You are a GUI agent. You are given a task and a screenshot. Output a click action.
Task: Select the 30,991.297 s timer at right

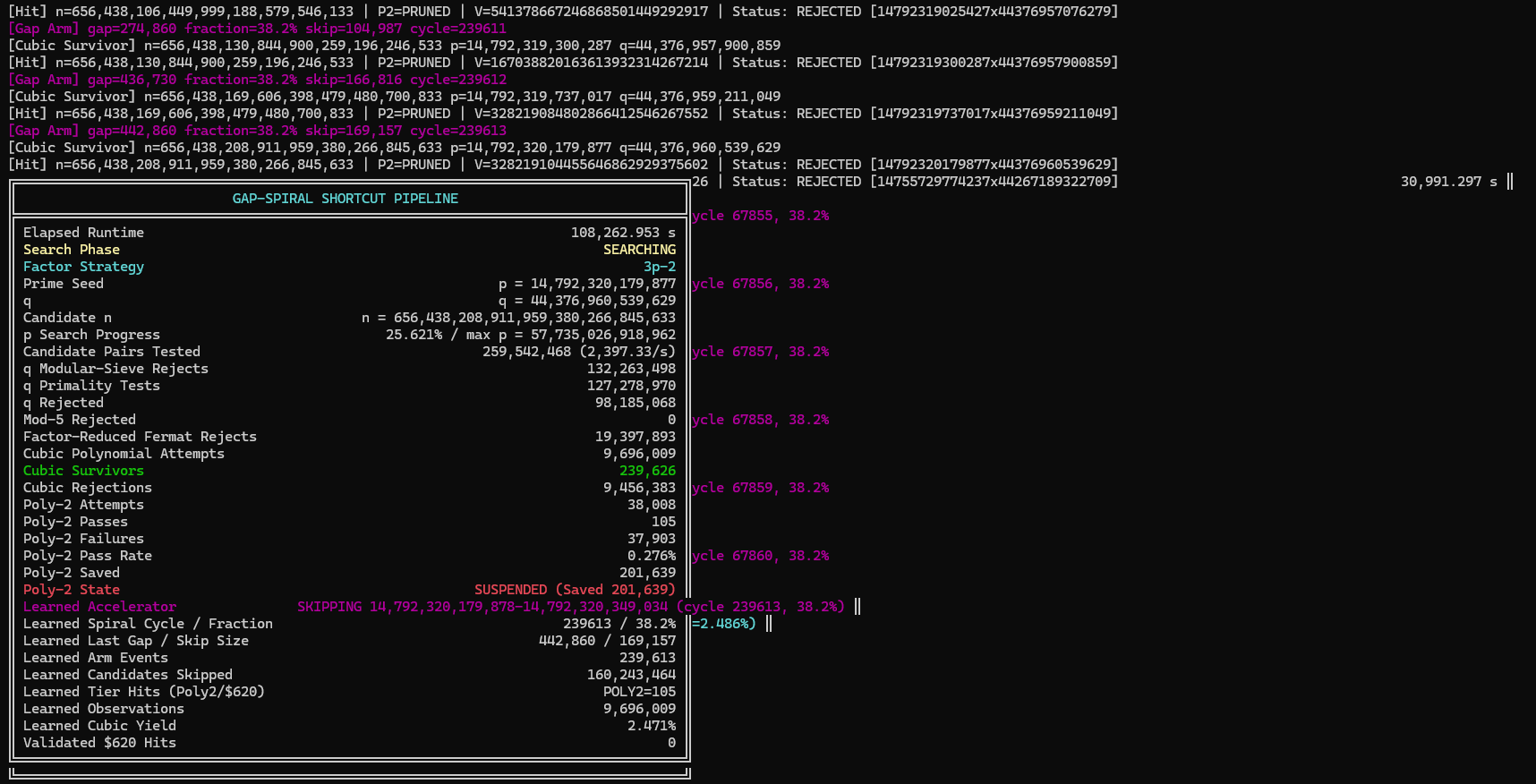point(1448,182)
